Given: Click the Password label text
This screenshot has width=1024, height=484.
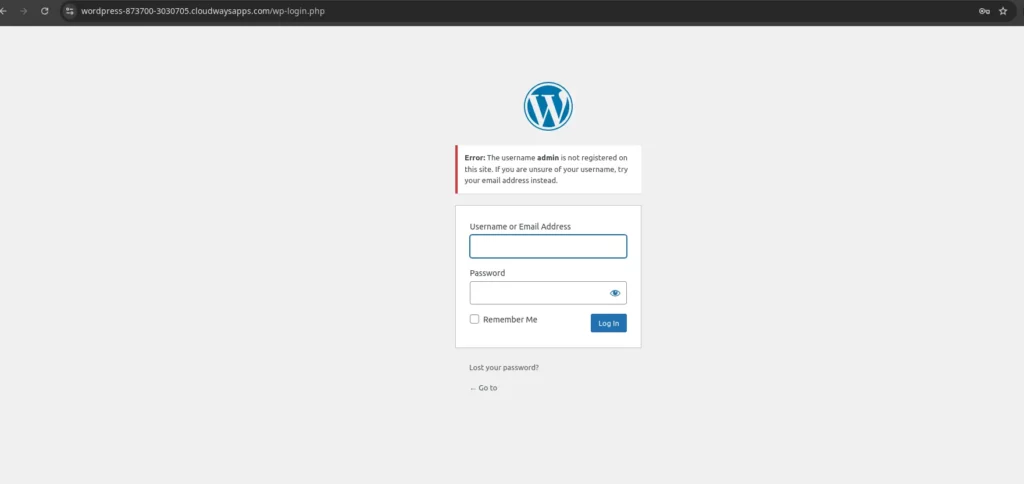Looking at the screenshot, I should coord(487,273).
